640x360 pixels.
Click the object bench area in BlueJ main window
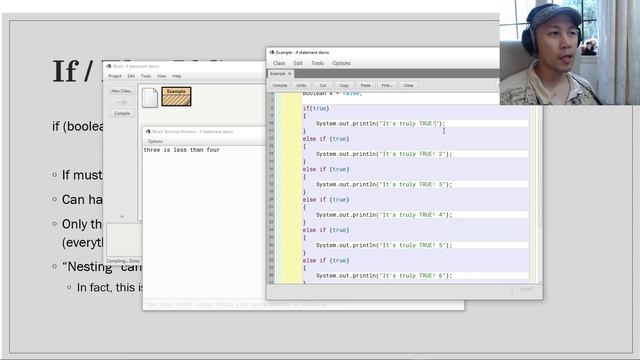[x=124, y=240]
